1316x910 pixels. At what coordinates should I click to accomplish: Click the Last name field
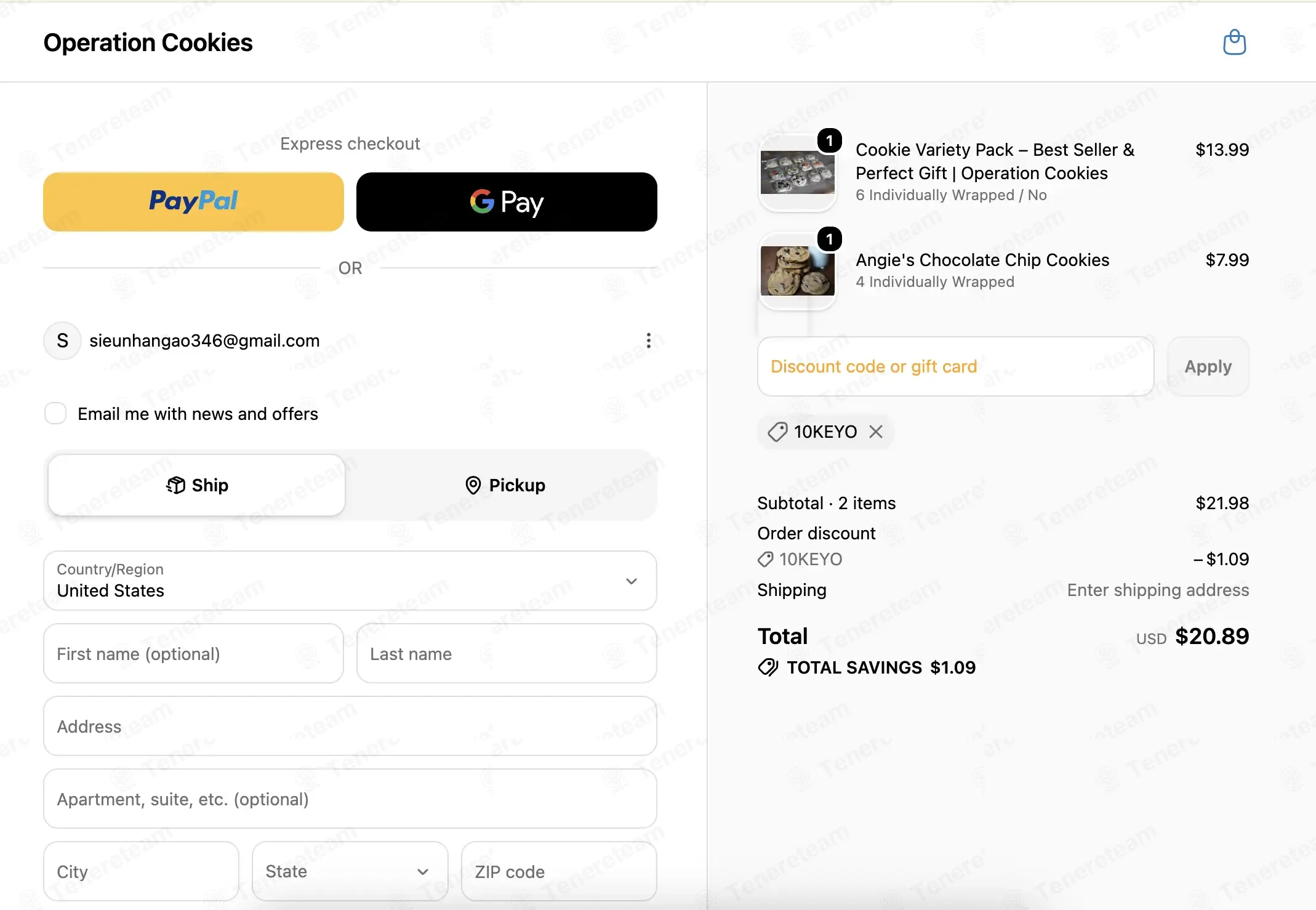[x=507, y=653]
